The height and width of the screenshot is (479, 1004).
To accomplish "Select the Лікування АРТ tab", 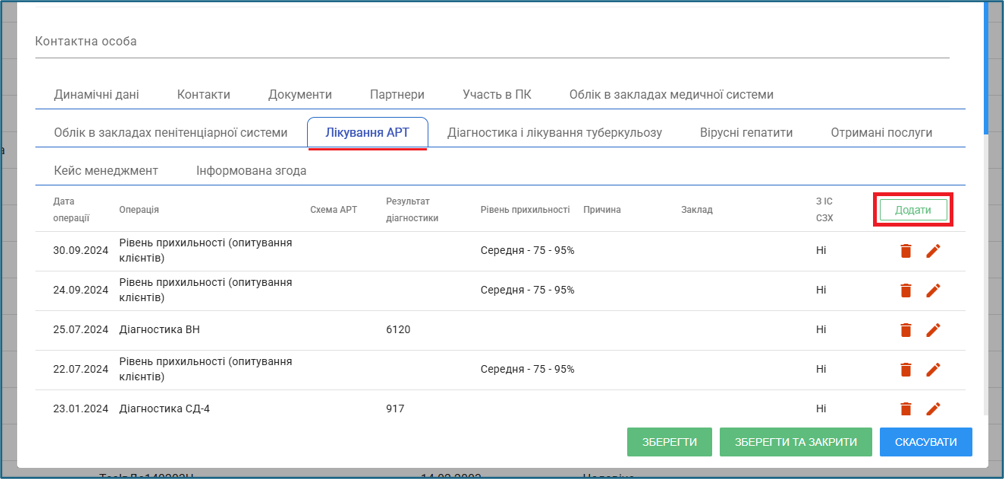I will tap(368, 133).
